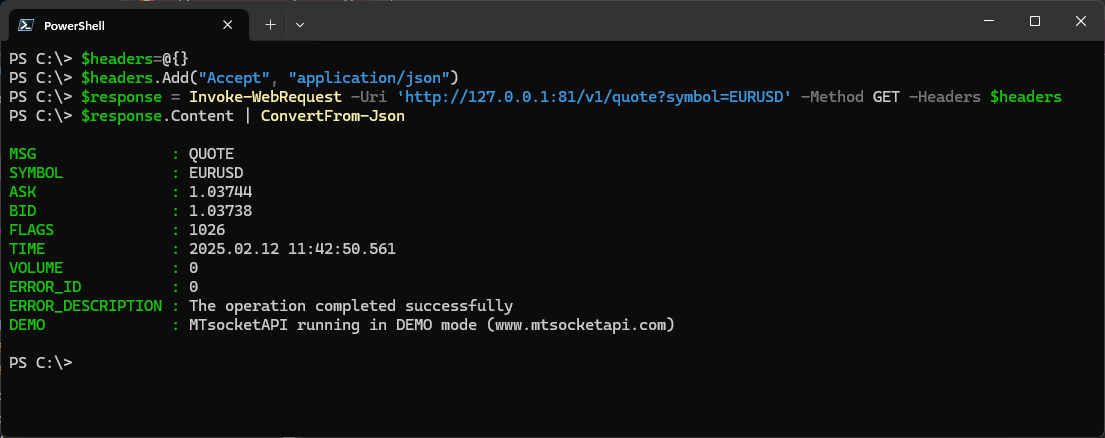Click the PowerShell icon in the tab
This screenshot has height=438, width=1105.
tap(27, 25)
